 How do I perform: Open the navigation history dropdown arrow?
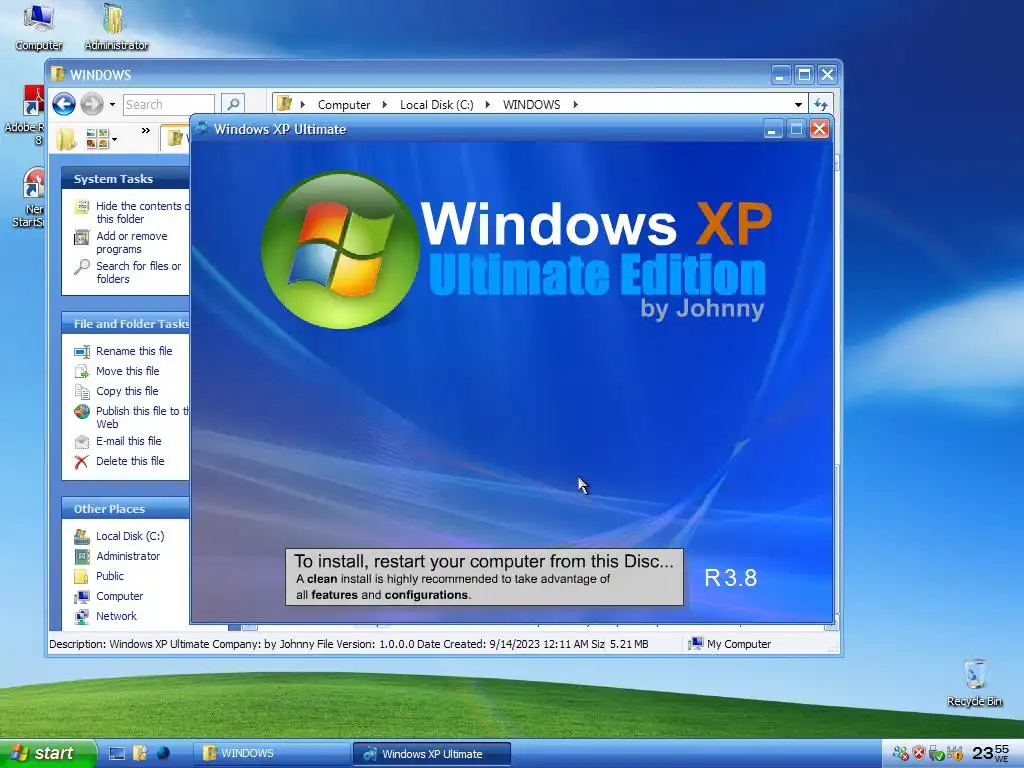112,104
